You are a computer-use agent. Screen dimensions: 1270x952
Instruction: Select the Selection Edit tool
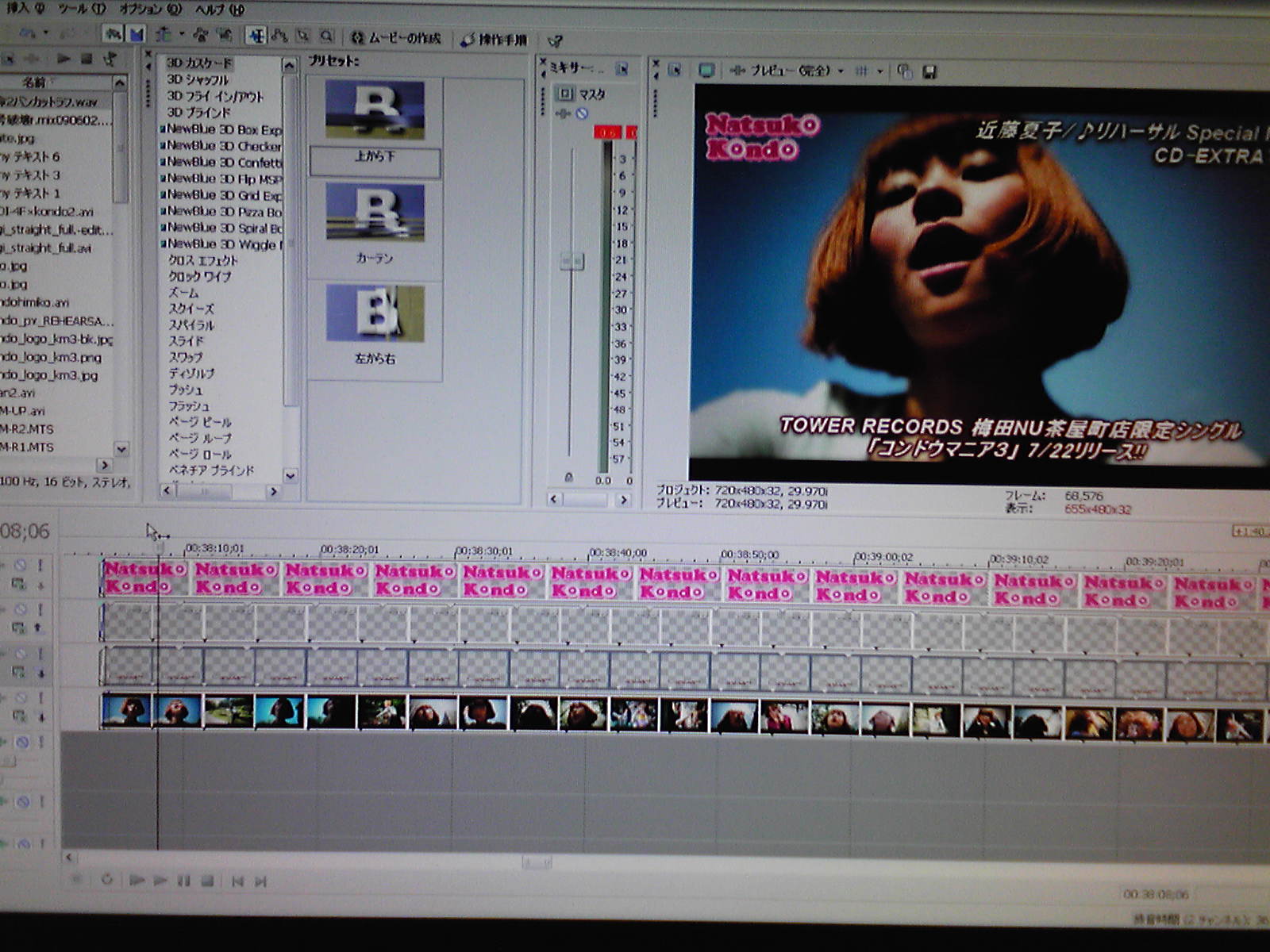(302, 36)
